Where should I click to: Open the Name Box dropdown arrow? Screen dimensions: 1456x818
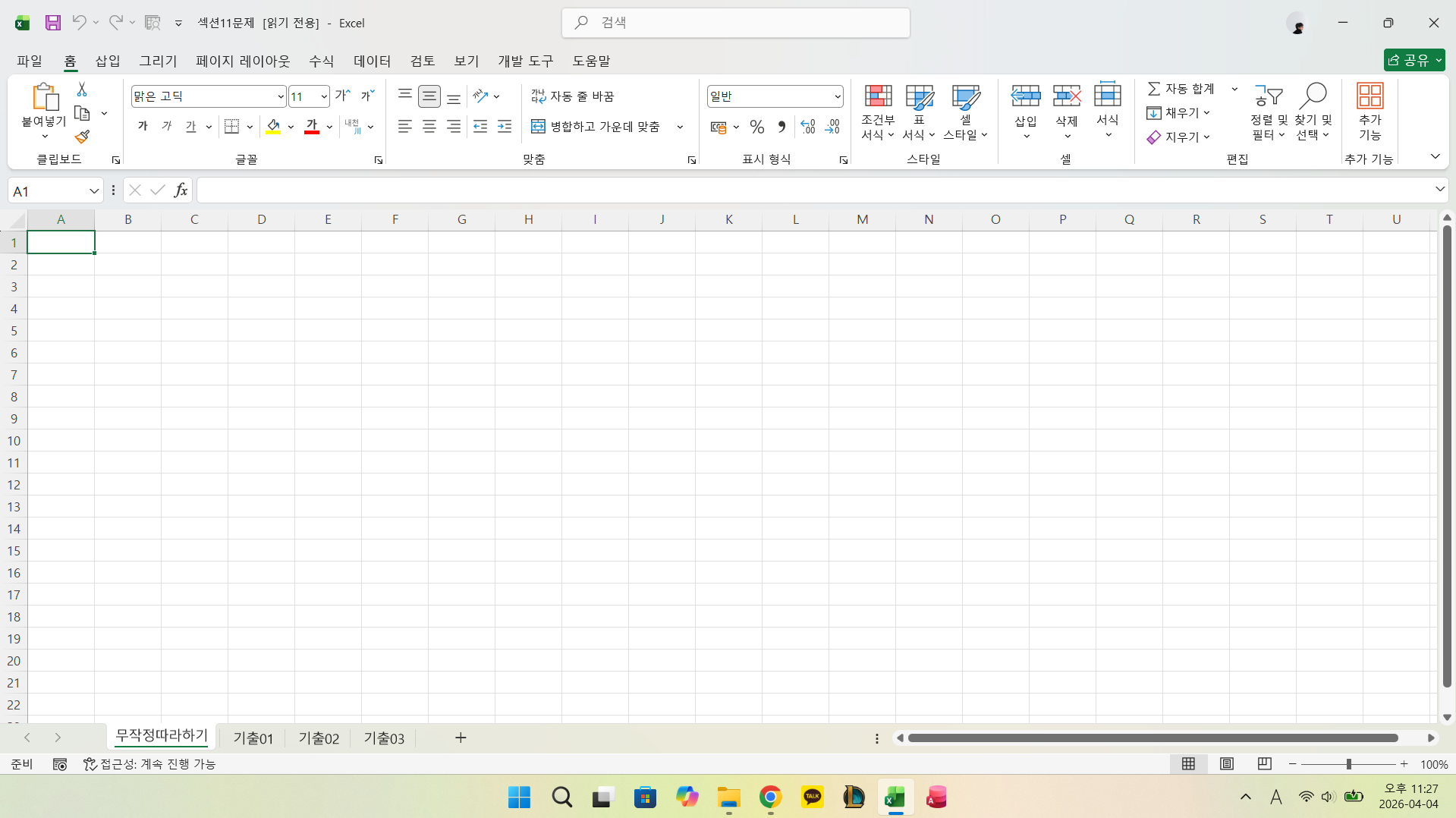click(94, 191)
